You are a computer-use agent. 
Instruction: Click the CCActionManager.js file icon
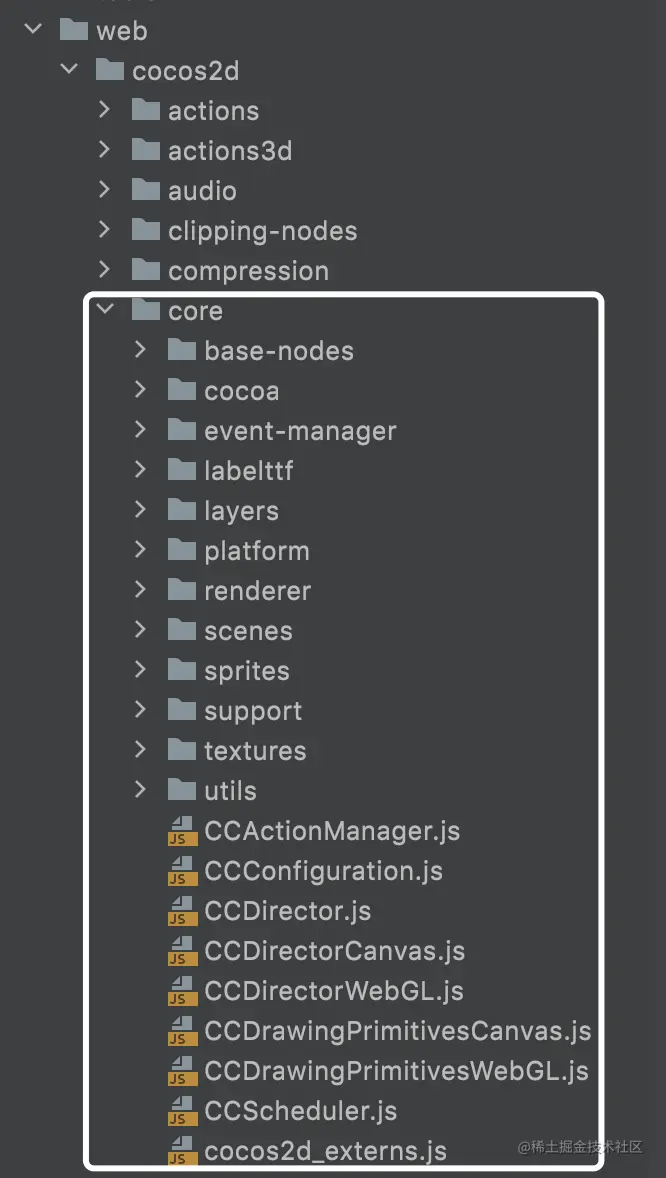[x=179, y=832]
